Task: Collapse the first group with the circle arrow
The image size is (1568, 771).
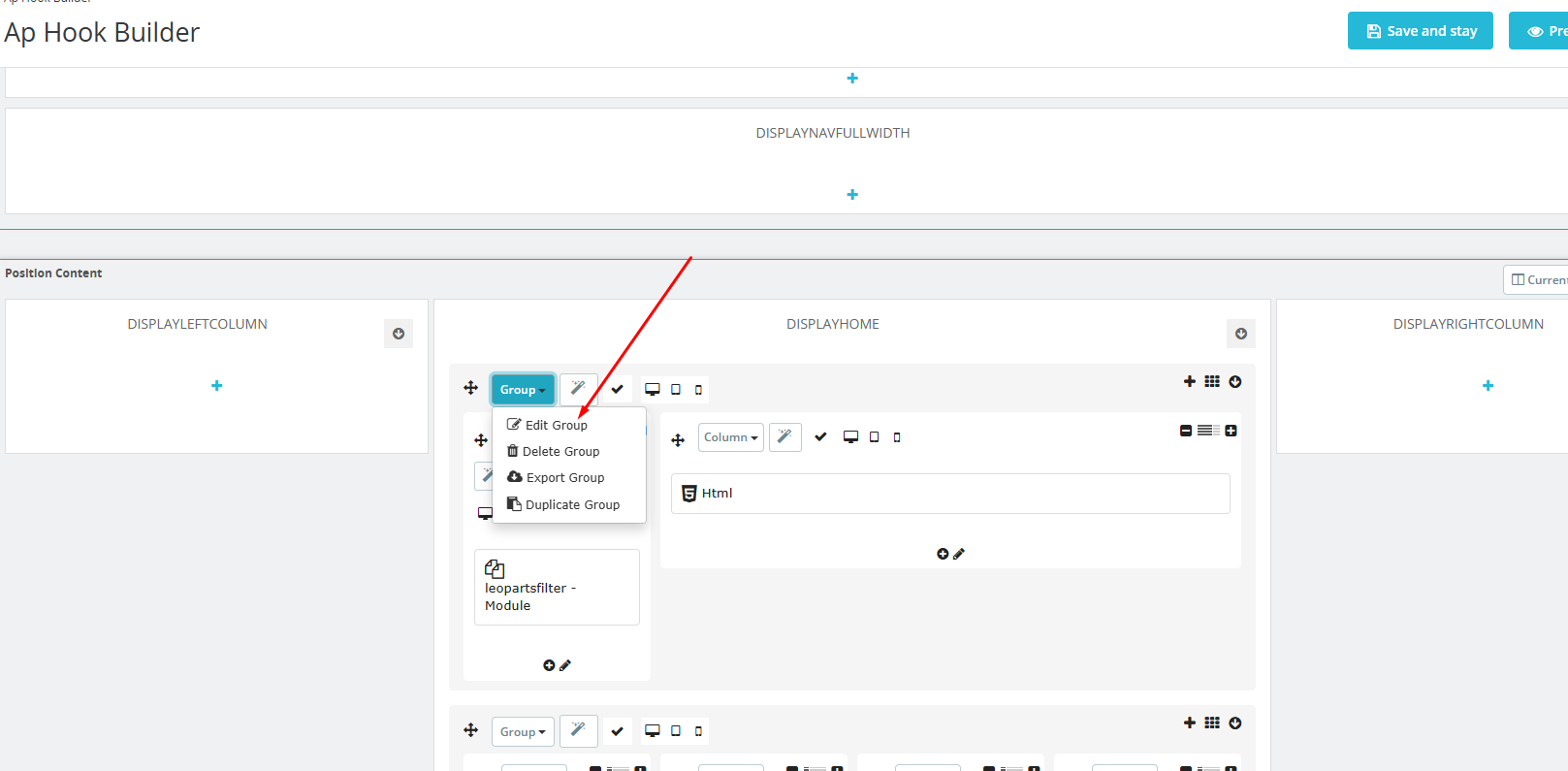Action: click(x=1235, y=381)
